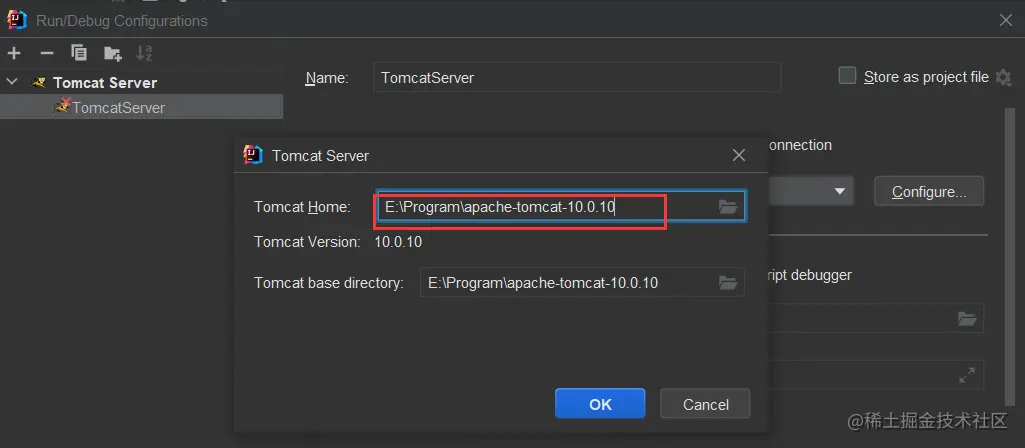The width and height of the screenshot is (1025, 448).
Task: Browse for Tomcat base directory folder
Action: [728, 283]
